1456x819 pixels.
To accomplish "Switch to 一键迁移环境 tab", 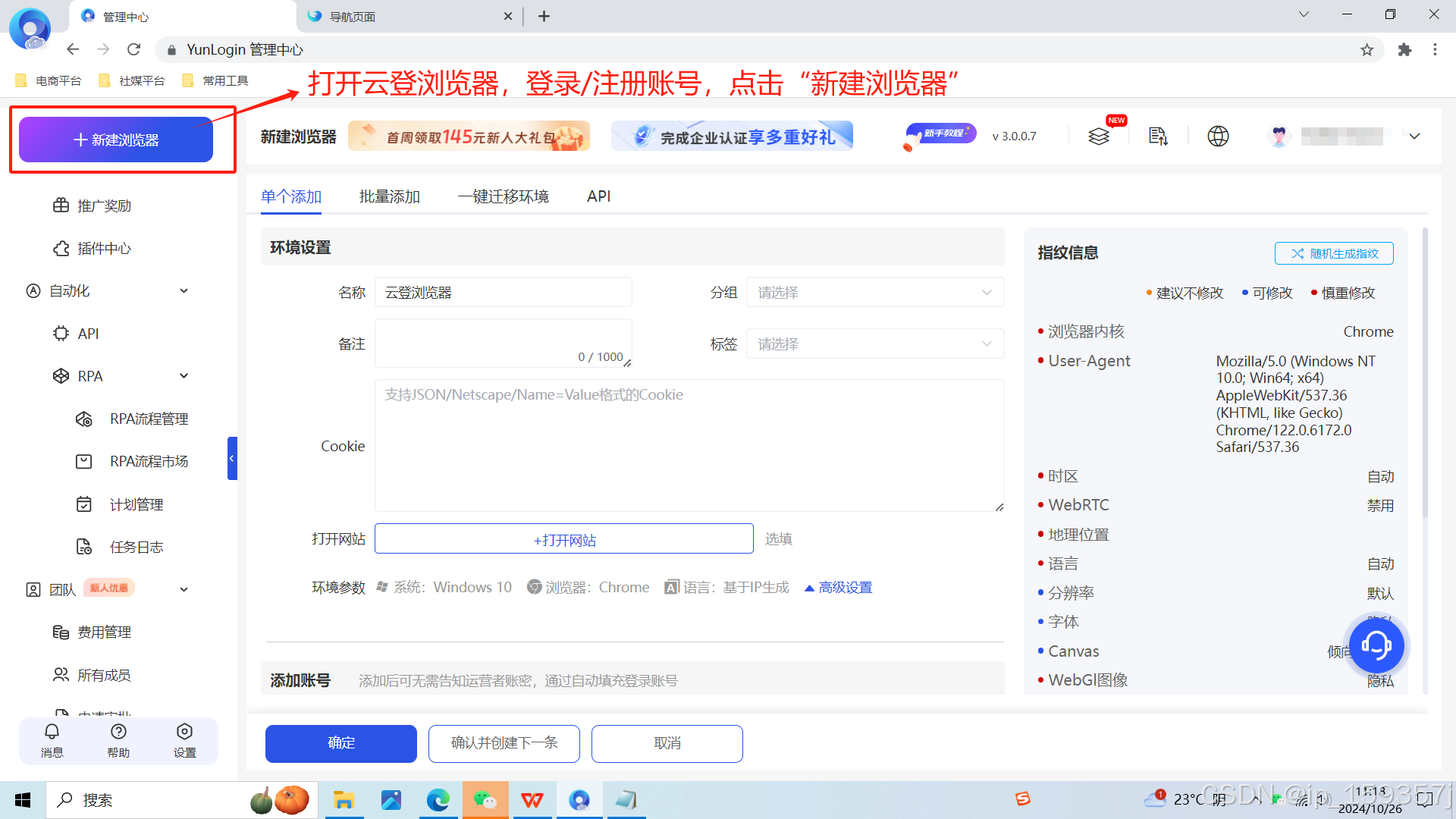I will 503,196.
